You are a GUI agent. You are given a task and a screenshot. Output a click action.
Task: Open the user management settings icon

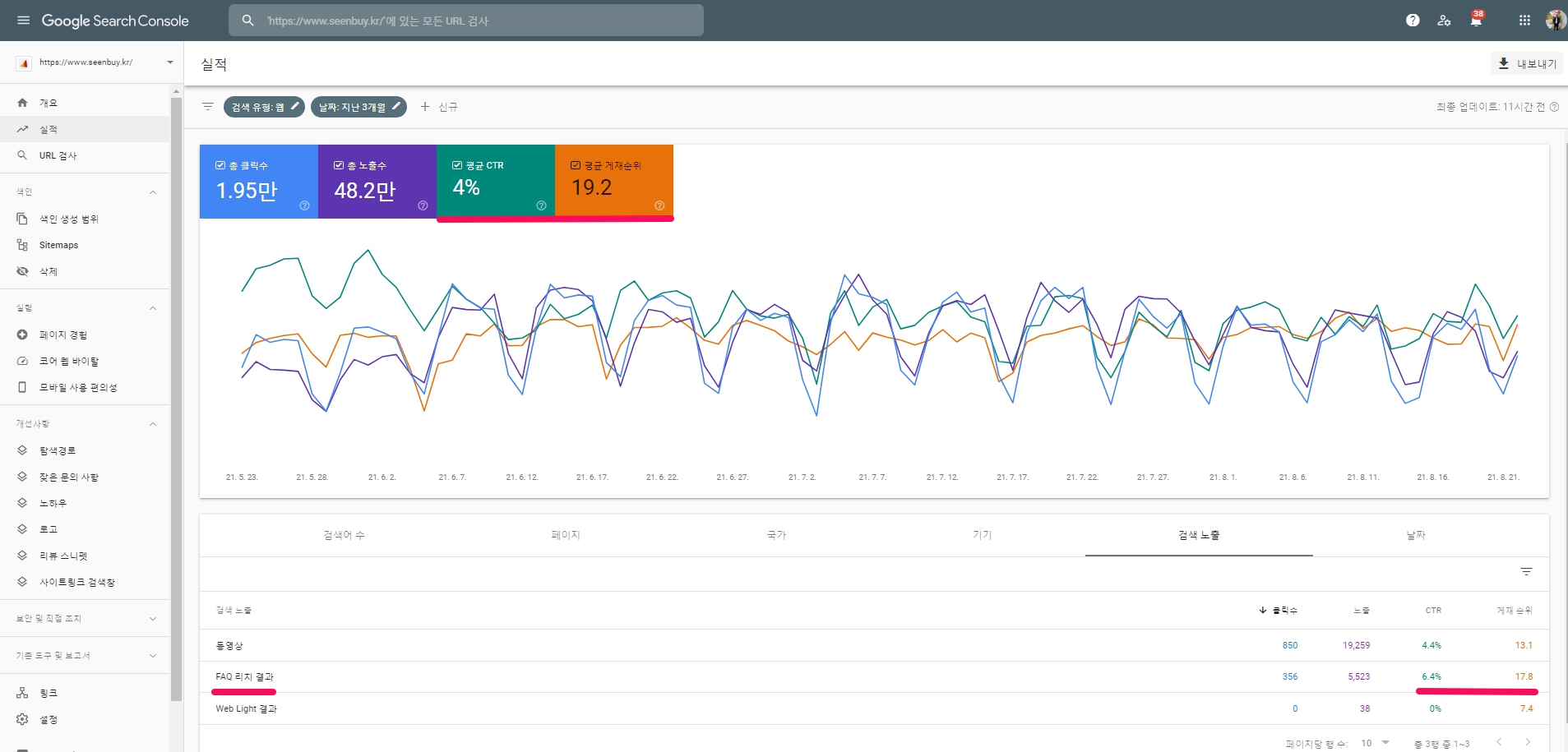1444,21
